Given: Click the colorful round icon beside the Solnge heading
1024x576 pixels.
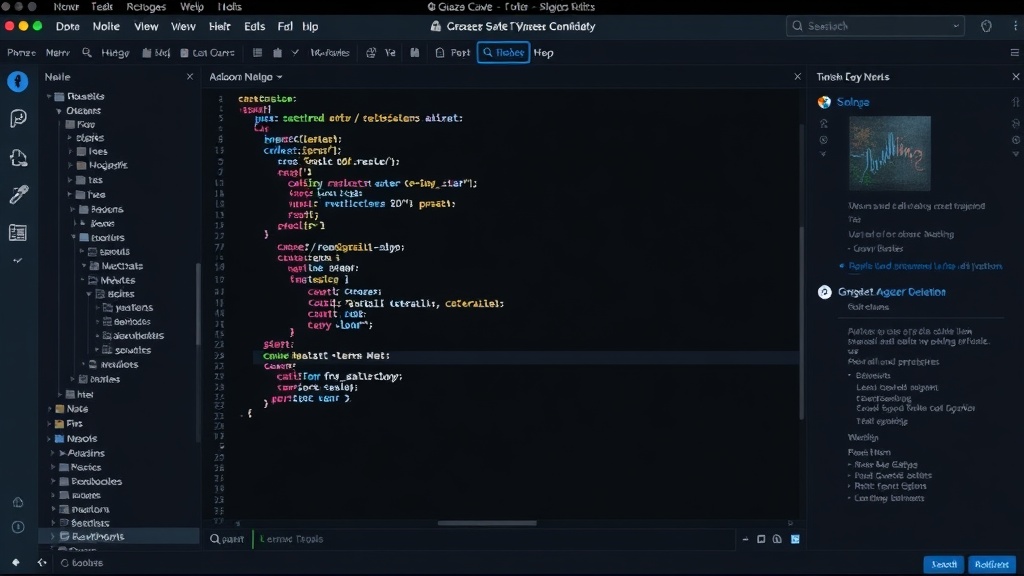Looking at the screenshot, I should (x=824, y=102).
